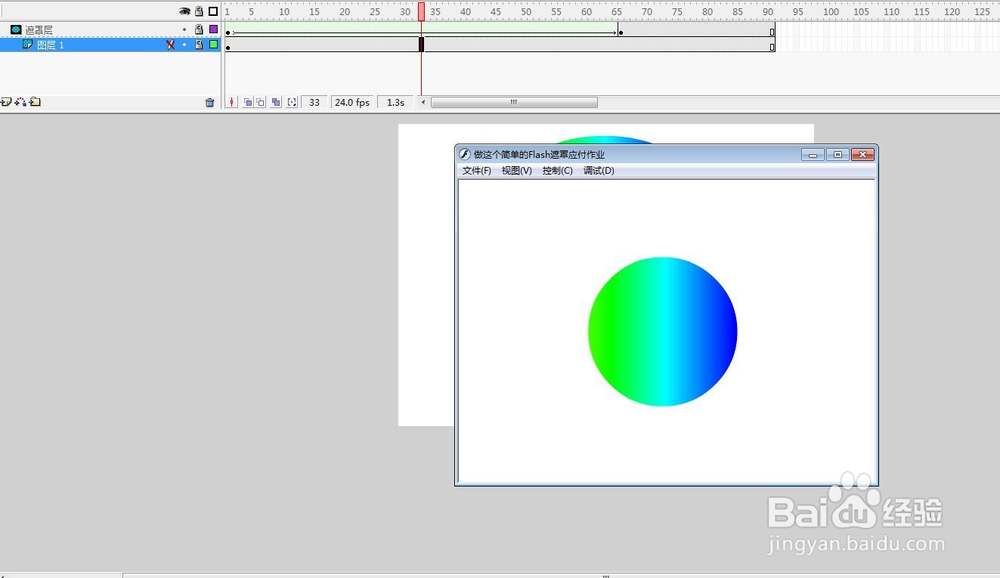Image resolution: width=1000 pixels, height=578 pixels.
Task: Unlock the 遮罩层 layer padlock
Action: click(199, 29)
